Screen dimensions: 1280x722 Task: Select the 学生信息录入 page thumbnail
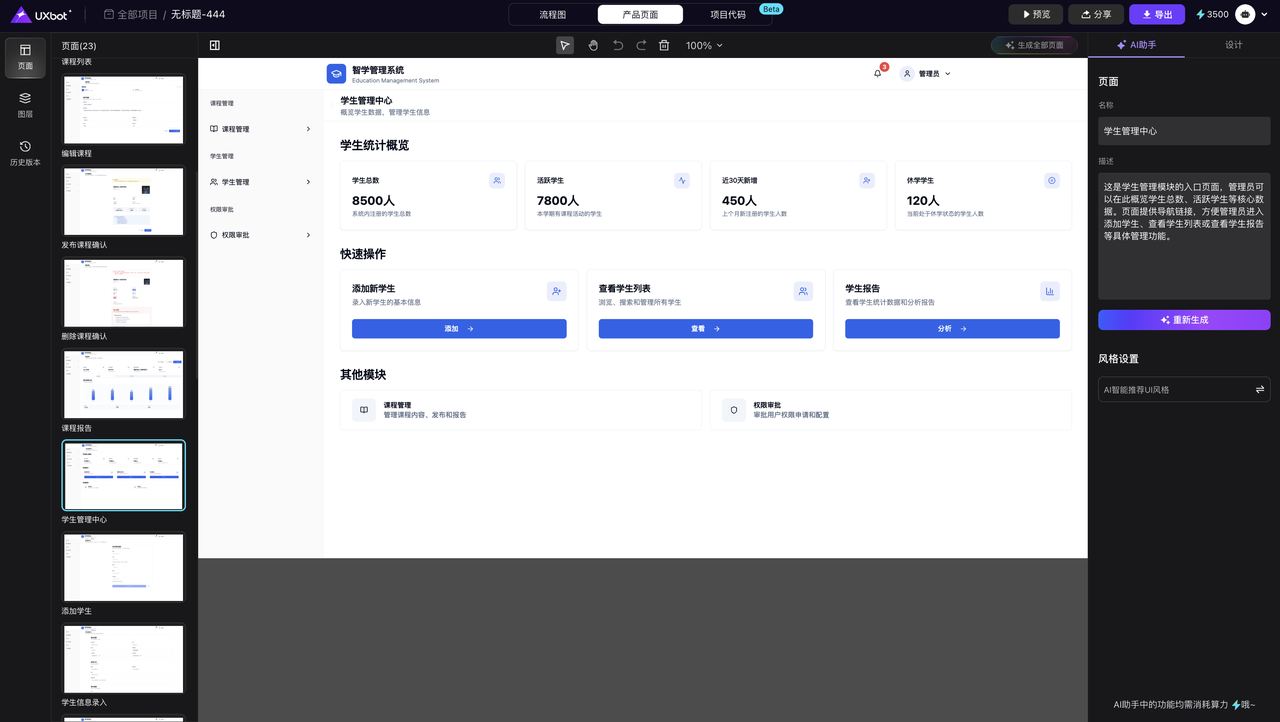pyautogui.click(x=124, y=659)
